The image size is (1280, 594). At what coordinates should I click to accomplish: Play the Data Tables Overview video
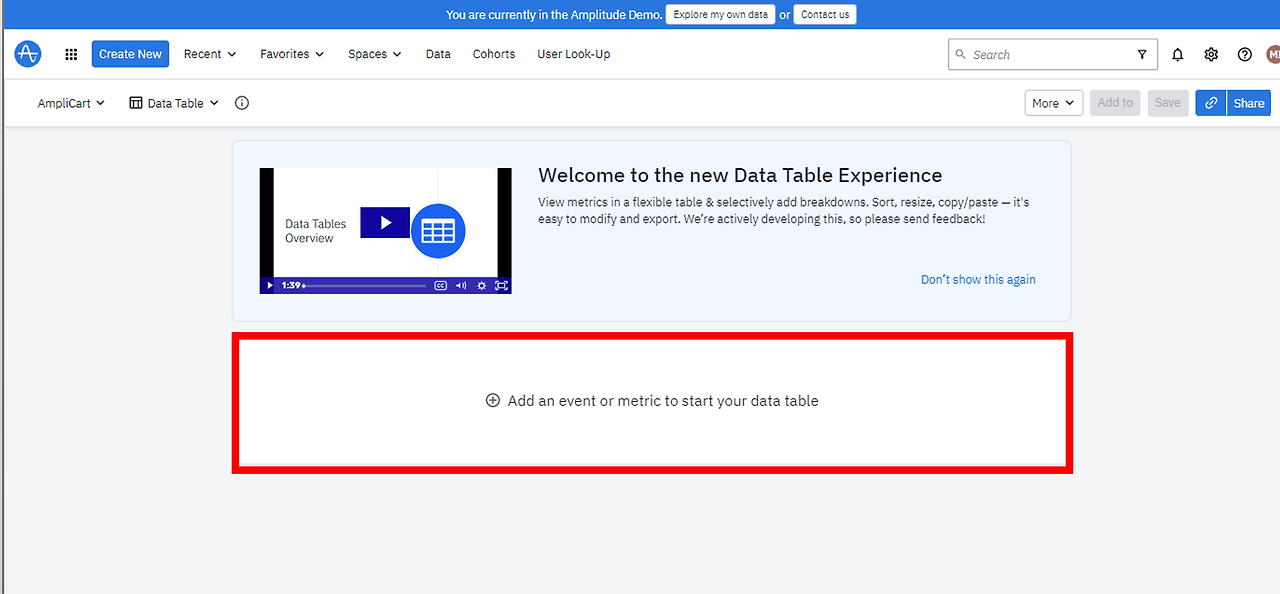pos(385,223)
